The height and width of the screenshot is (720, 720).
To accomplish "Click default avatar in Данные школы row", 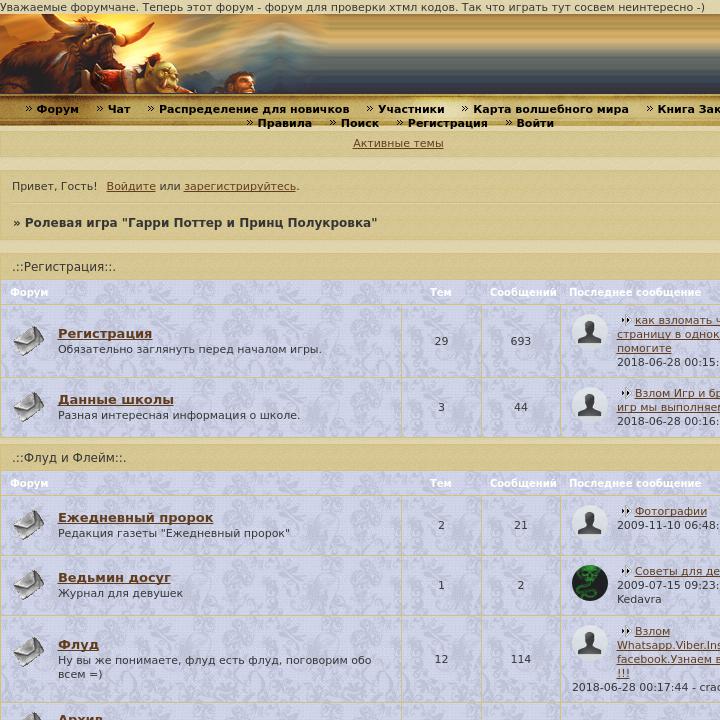I will [590, 405].
